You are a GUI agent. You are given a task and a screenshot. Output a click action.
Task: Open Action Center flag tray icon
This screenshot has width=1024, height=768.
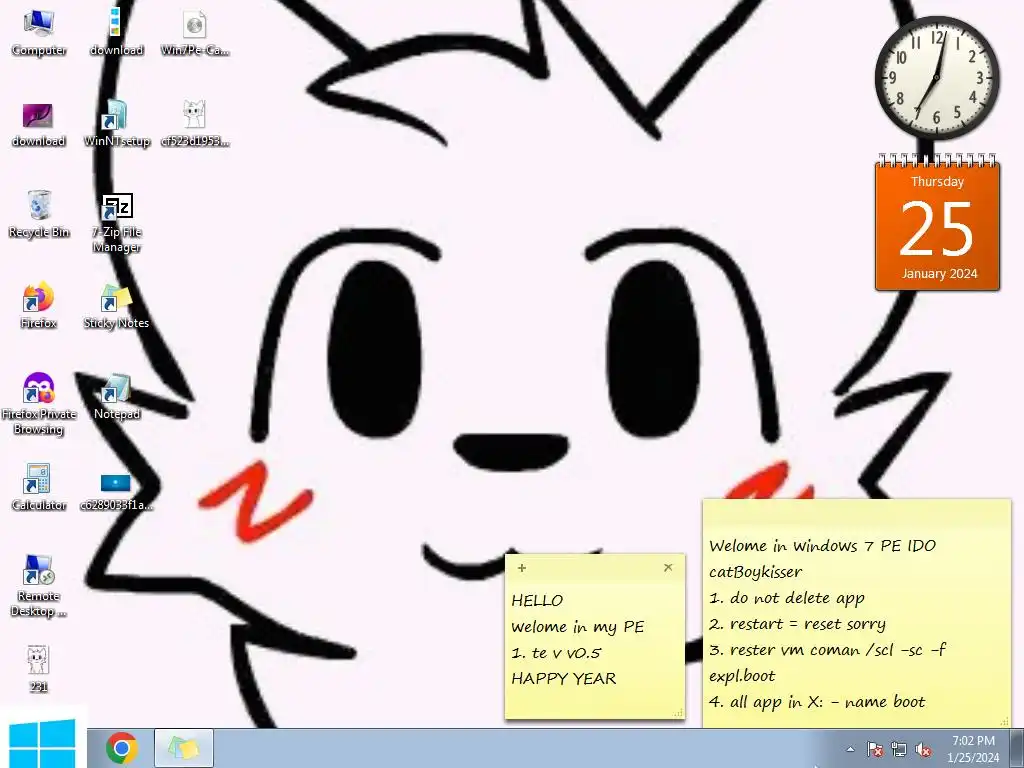[x=874, y=749]
